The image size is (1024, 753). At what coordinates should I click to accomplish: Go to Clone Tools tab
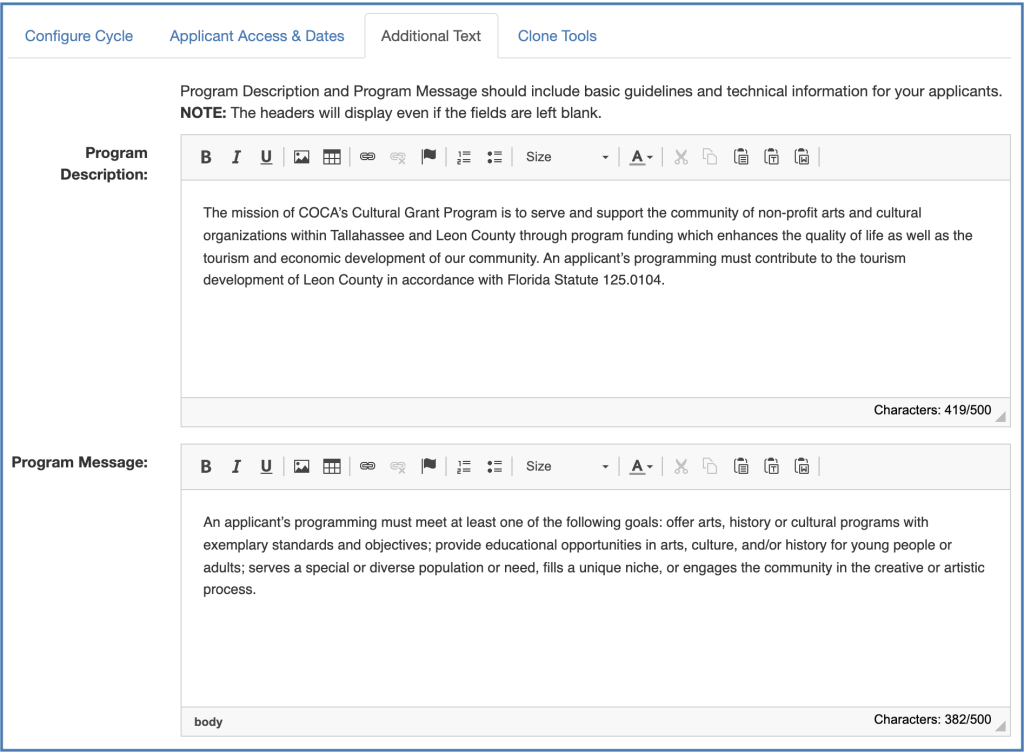tap(557, 36)
